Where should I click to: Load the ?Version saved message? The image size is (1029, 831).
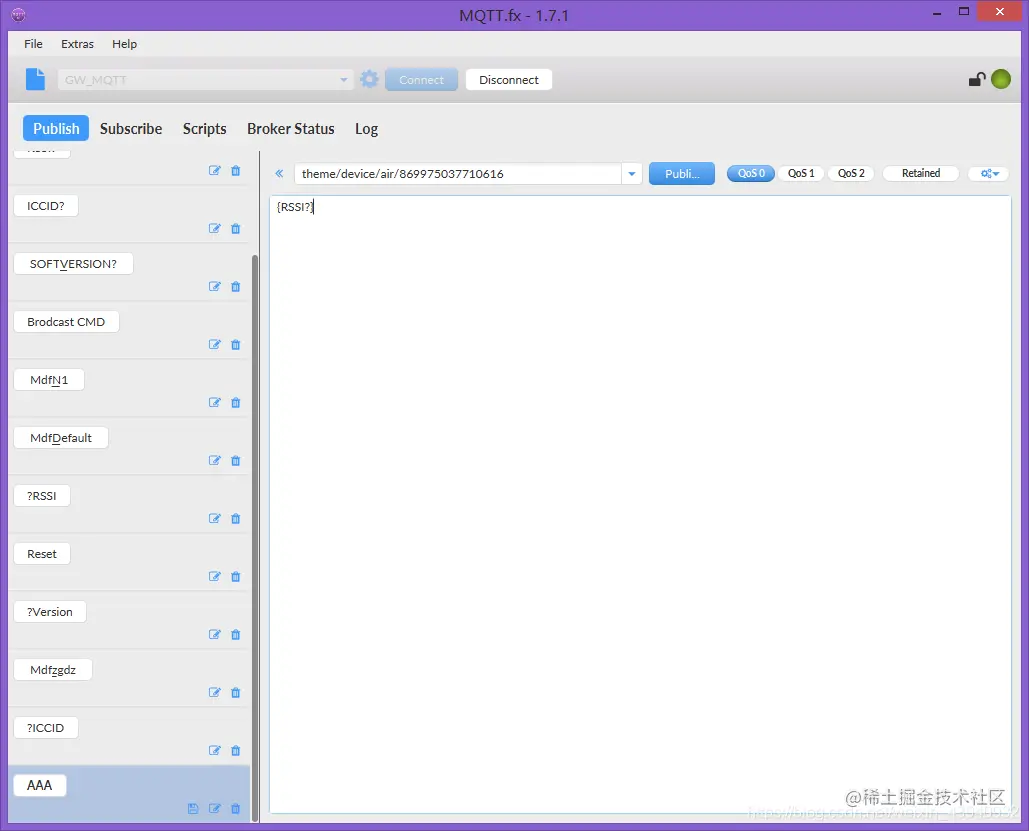pos(50,612)
